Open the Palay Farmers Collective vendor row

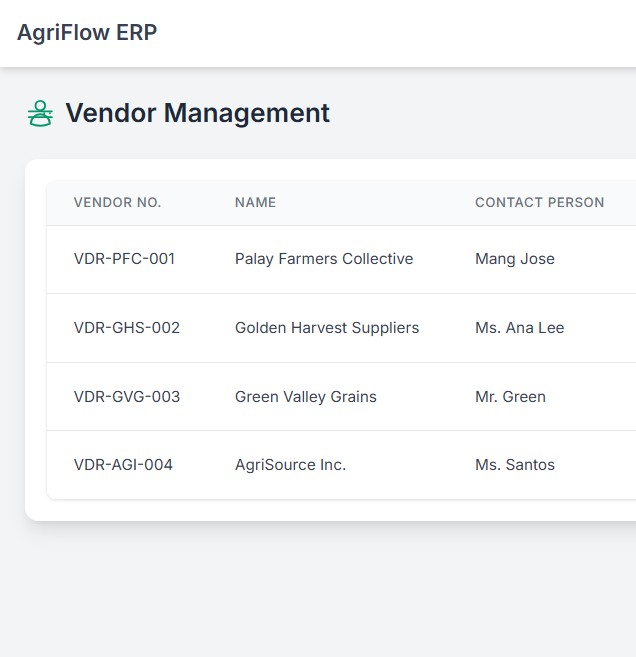[324, 259]
